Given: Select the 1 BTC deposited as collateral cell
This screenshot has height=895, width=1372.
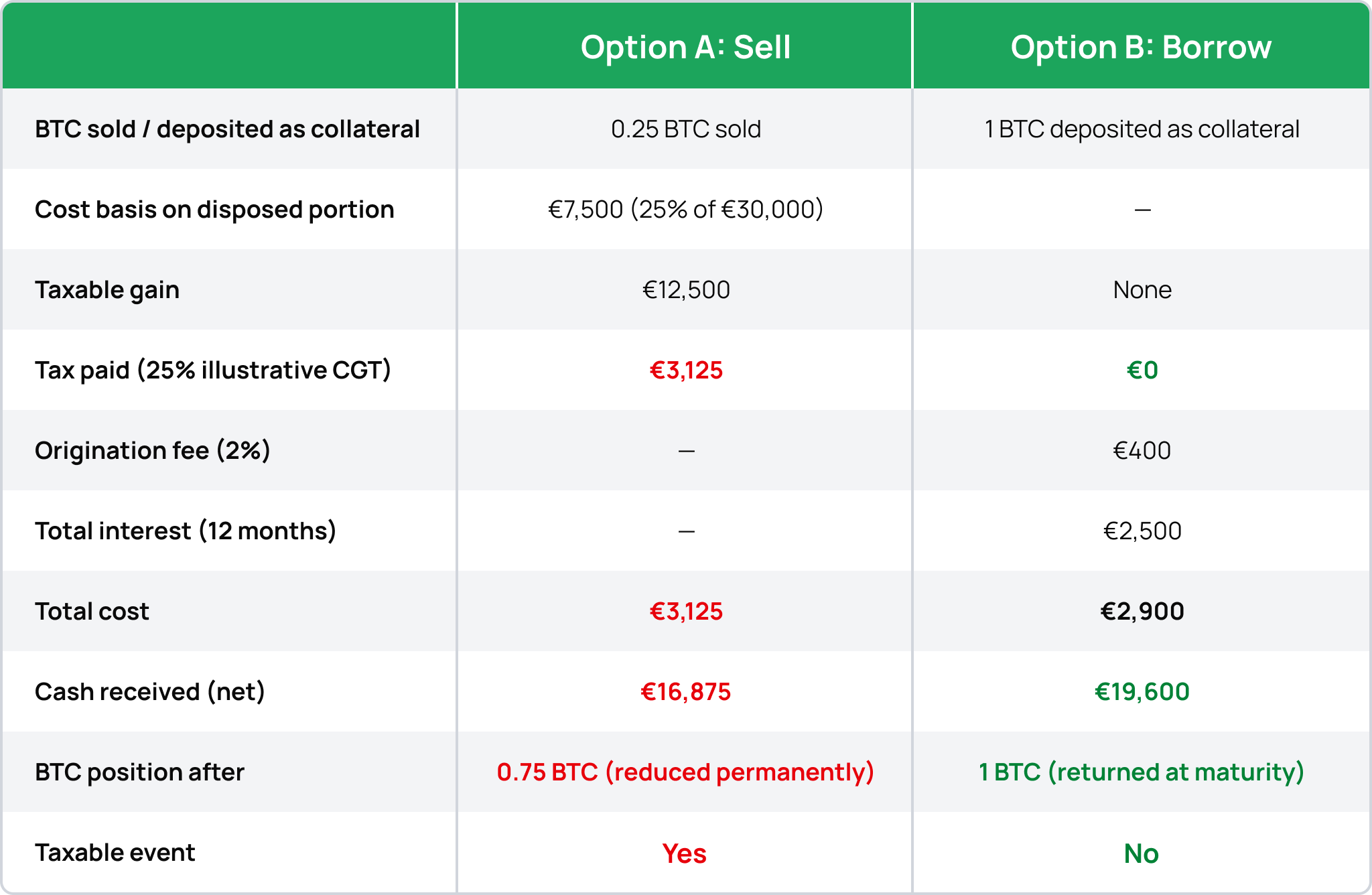Looking at the screenshot, I should 1142,129.
